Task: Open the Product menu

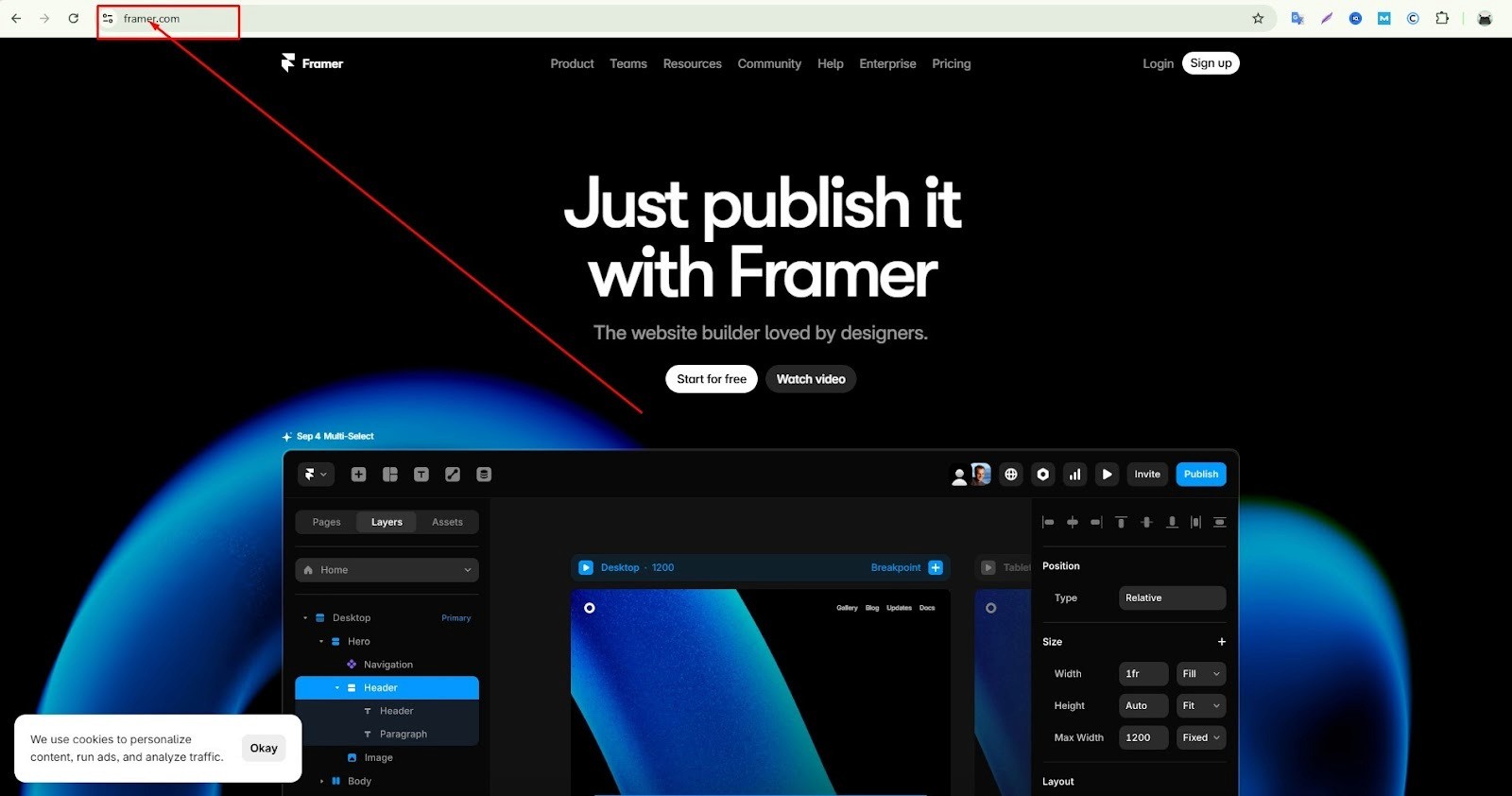Action: point(572,64)
